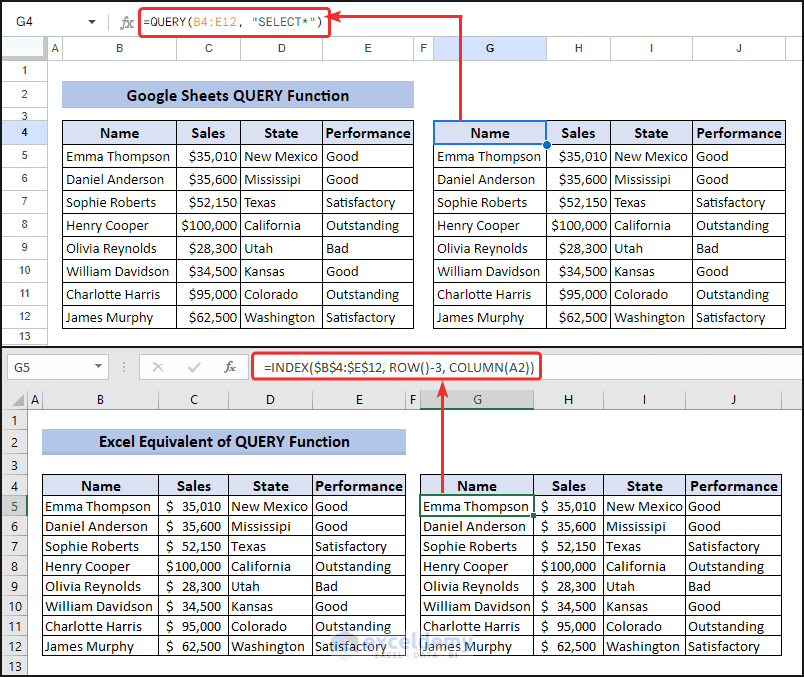Select row 5 header in Excel
This screenshot has width=804, height=677.
point(14,506)
